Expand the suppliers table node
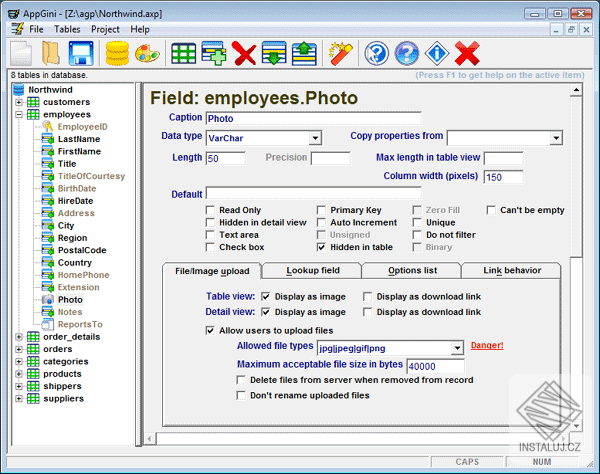This screenshot has height=474, width=600. [19, 398]
